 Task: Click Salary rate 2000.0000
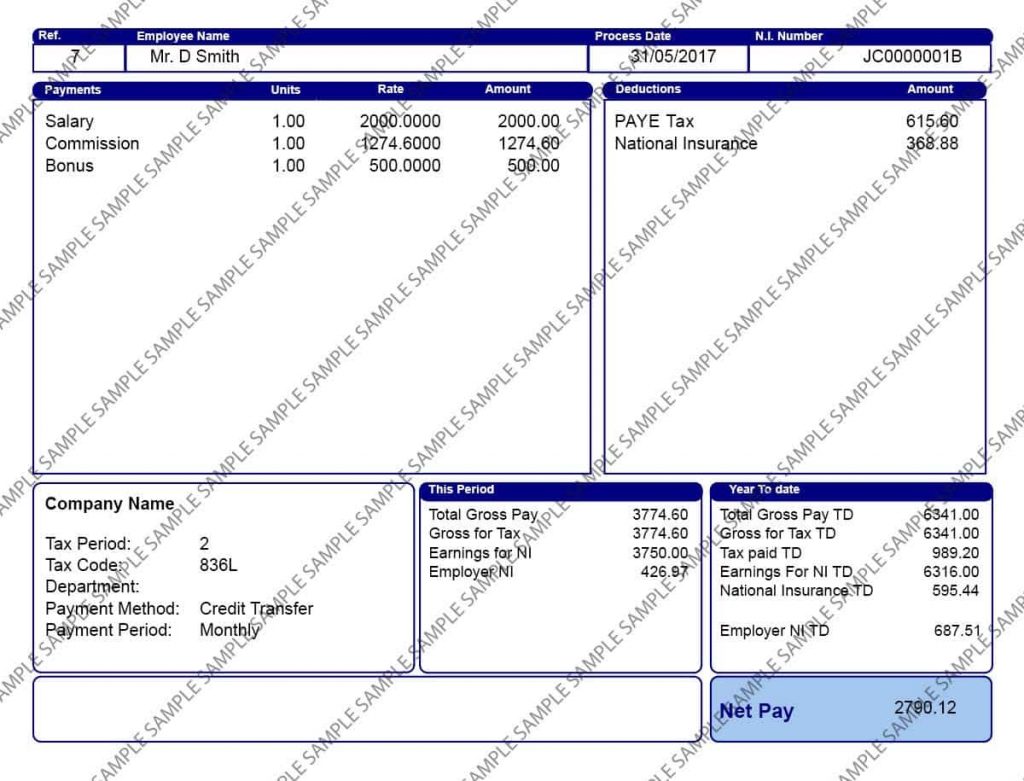pyautogui.click(x=400, y=121)
